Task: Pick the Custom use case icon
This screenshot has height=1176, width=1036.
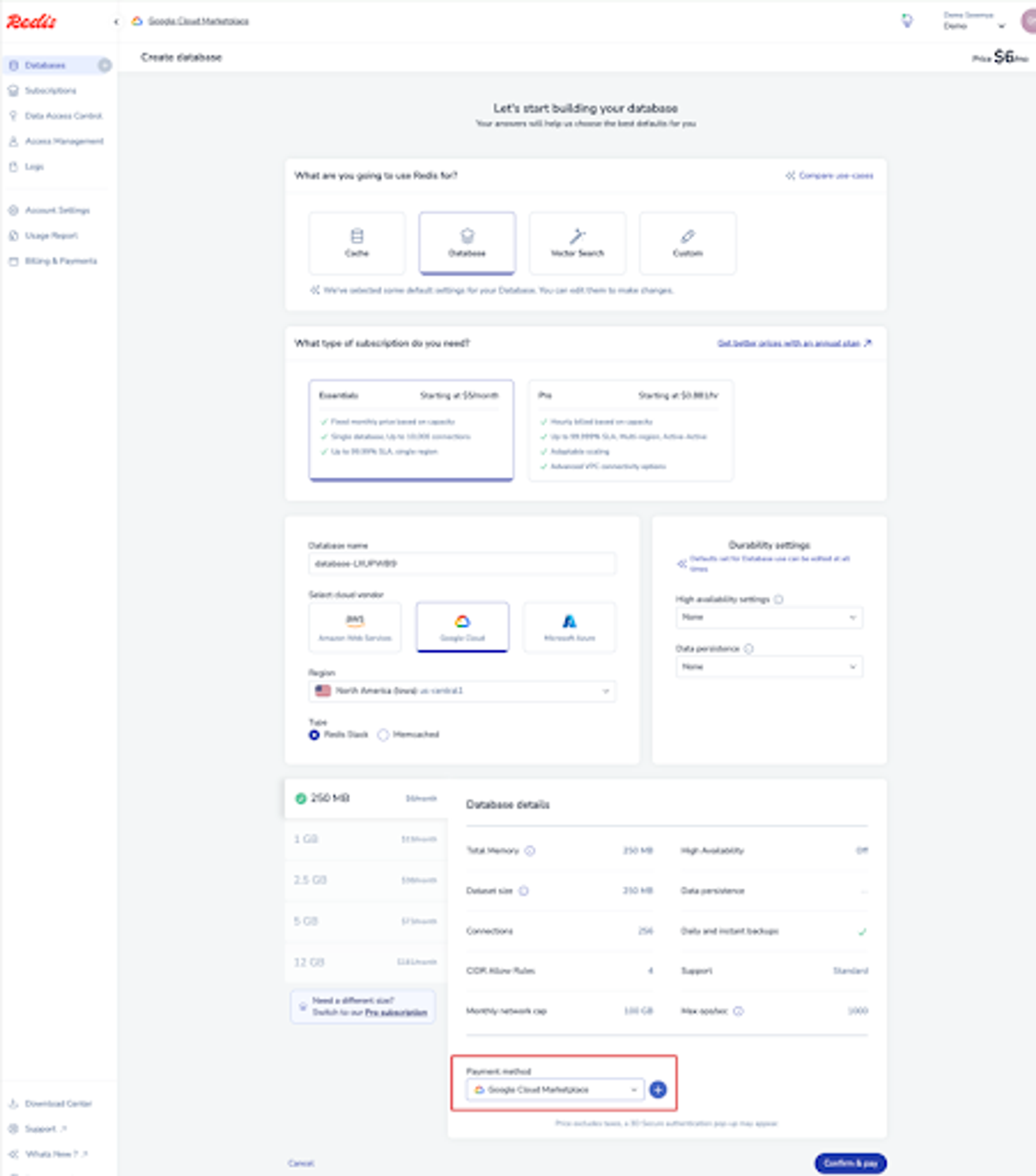Action: click(687, 236)
